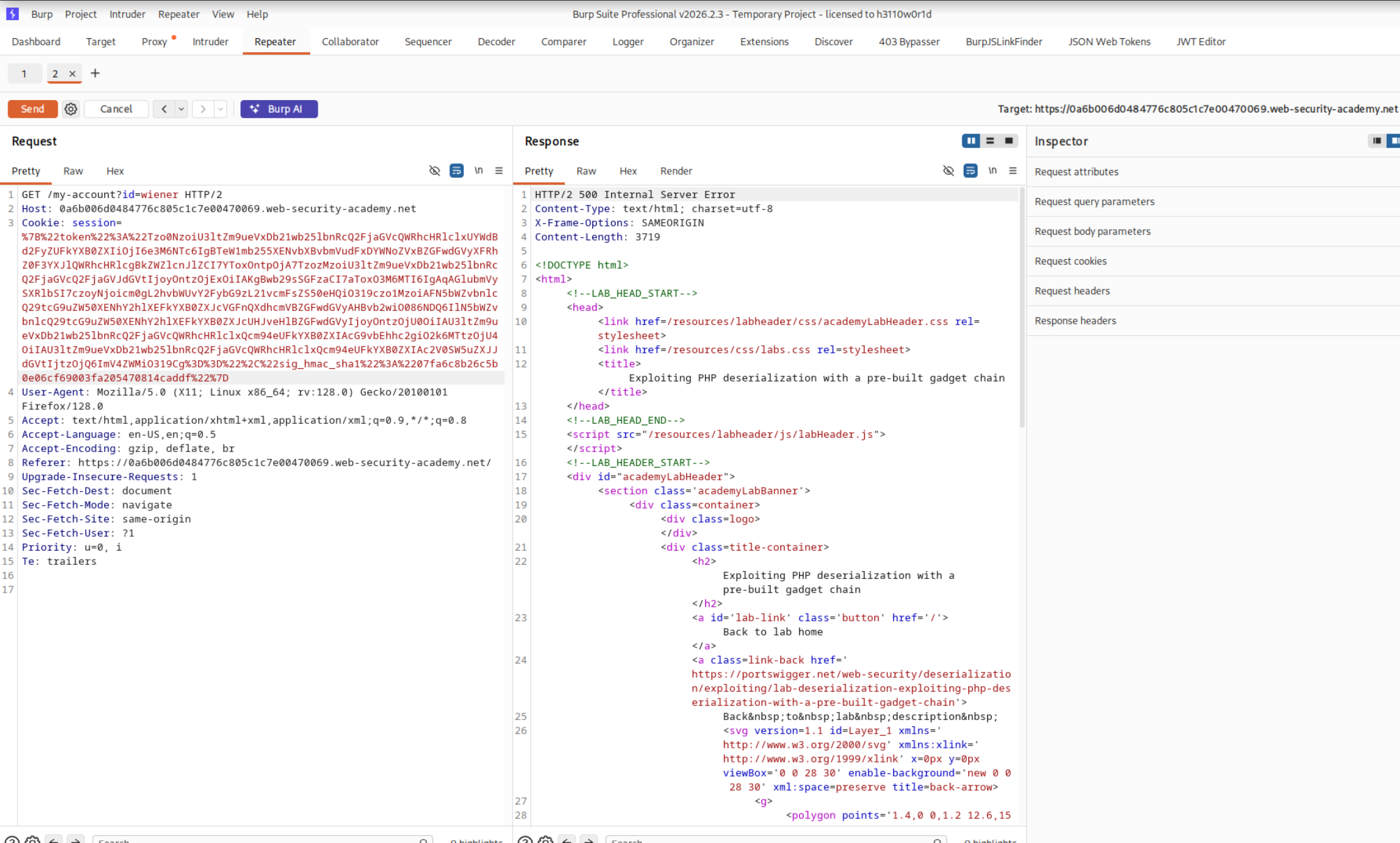Open the Burp menu

[42, 14]
